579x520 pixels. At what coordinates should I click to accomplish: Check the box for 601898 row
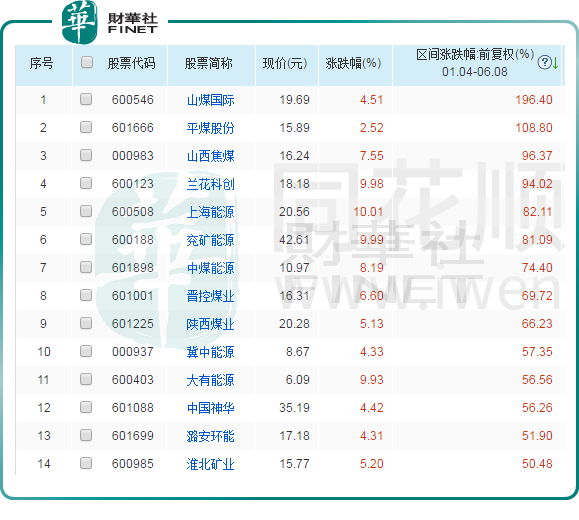(x=86, y=267)
